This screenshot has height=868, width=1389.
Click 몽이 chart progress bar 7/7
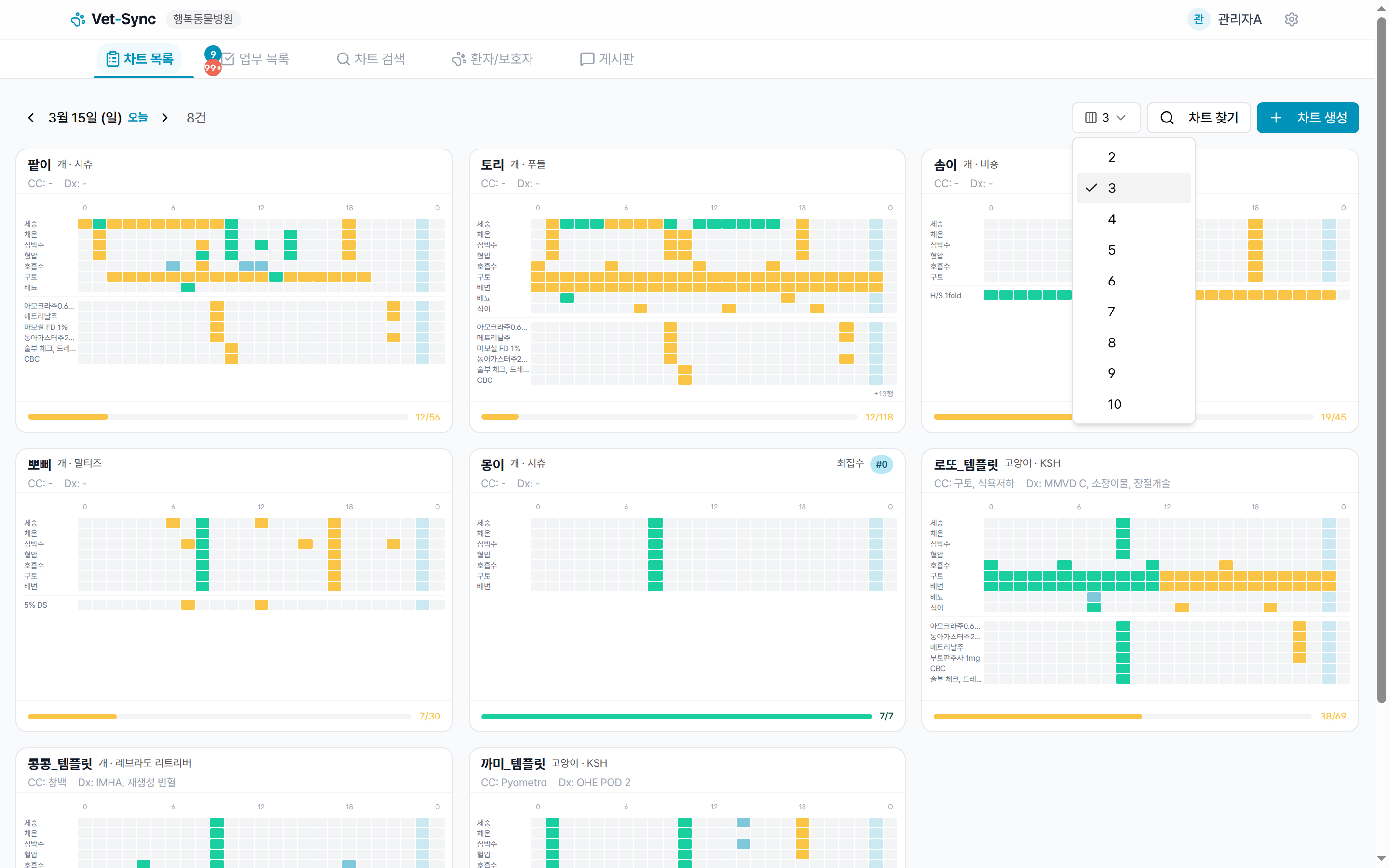[676, 717]
